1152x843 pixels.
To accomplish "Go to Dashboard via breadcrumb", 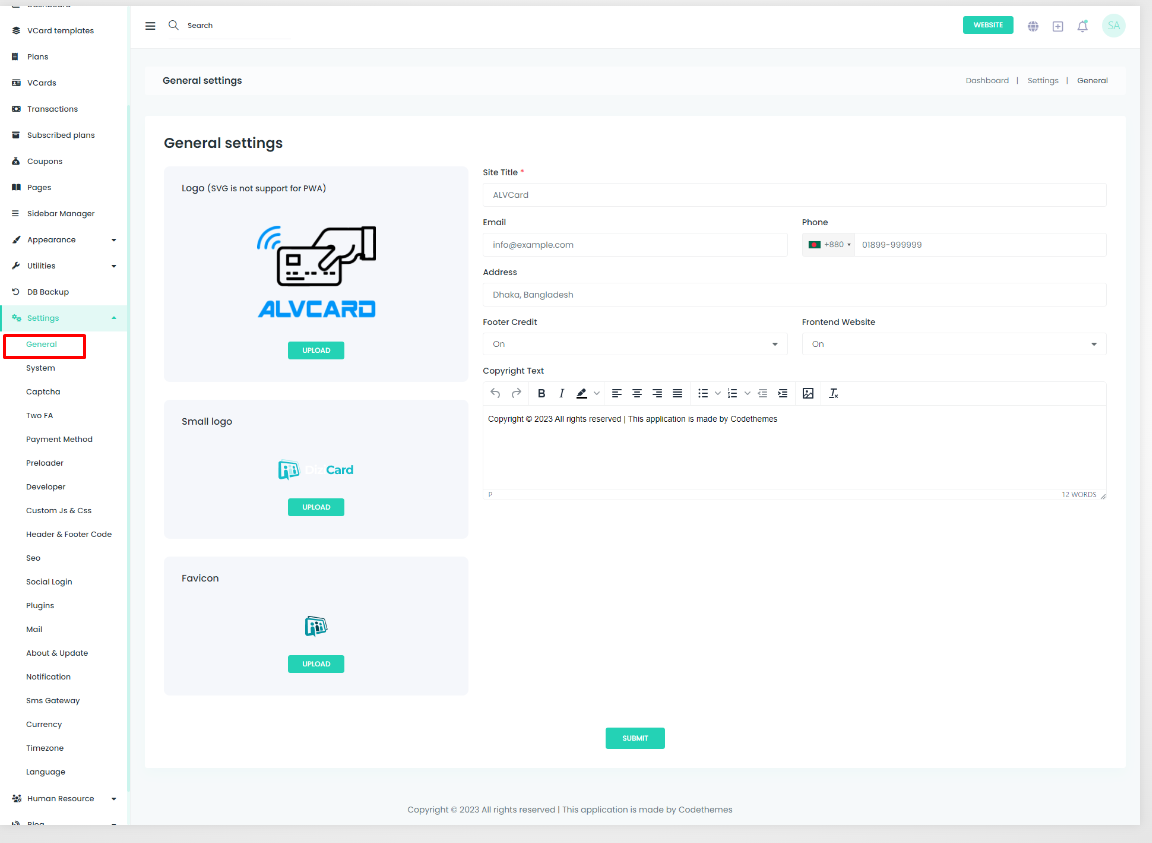I will [x=987, y=81].
